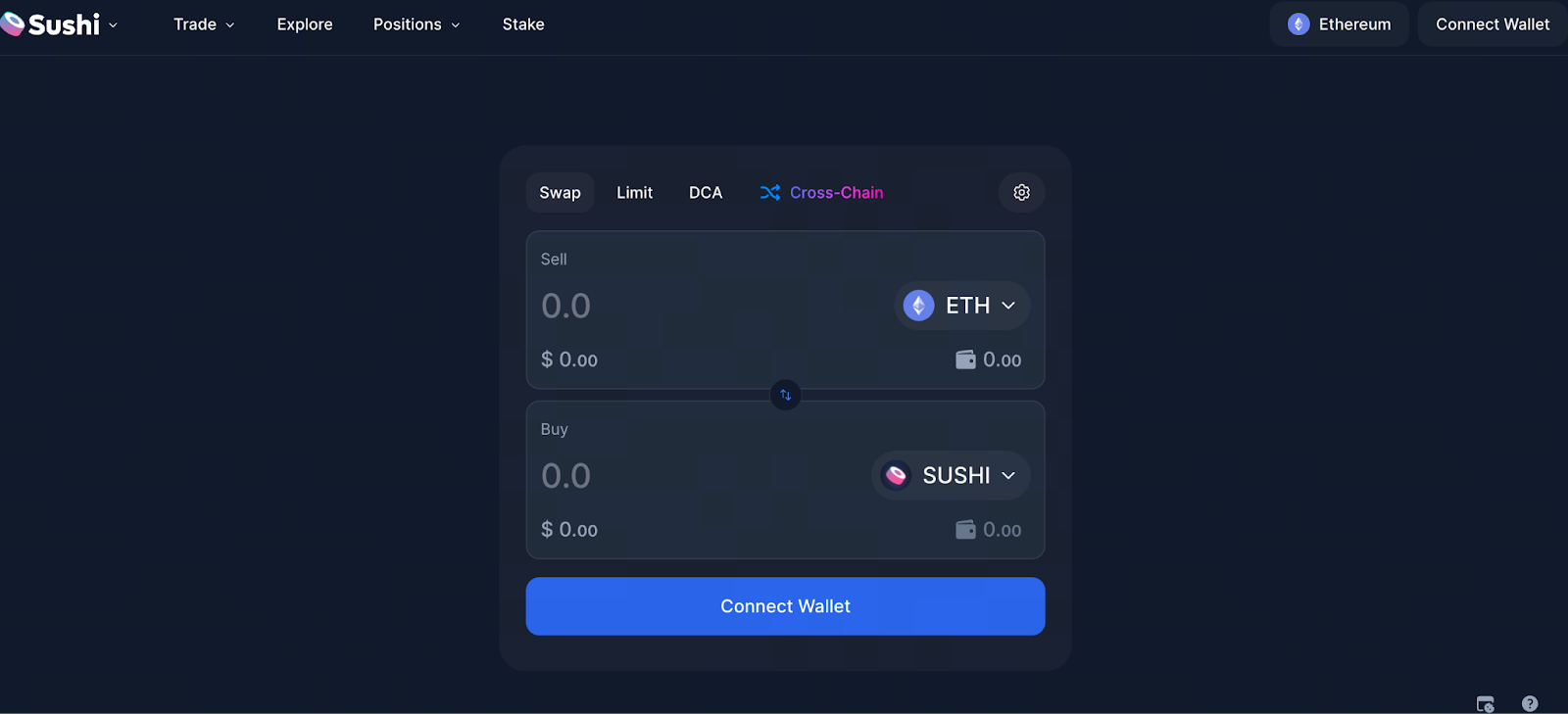Open the Explore page link
This screenshot has width=1568, height=714.
coord(305,24)
